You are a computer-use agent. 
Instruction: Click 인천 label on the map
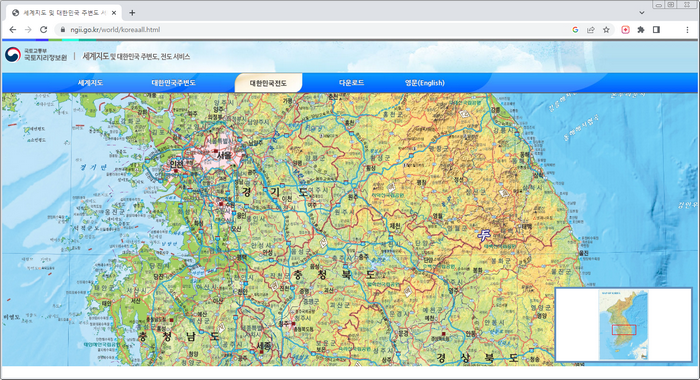tap(177, 165)
